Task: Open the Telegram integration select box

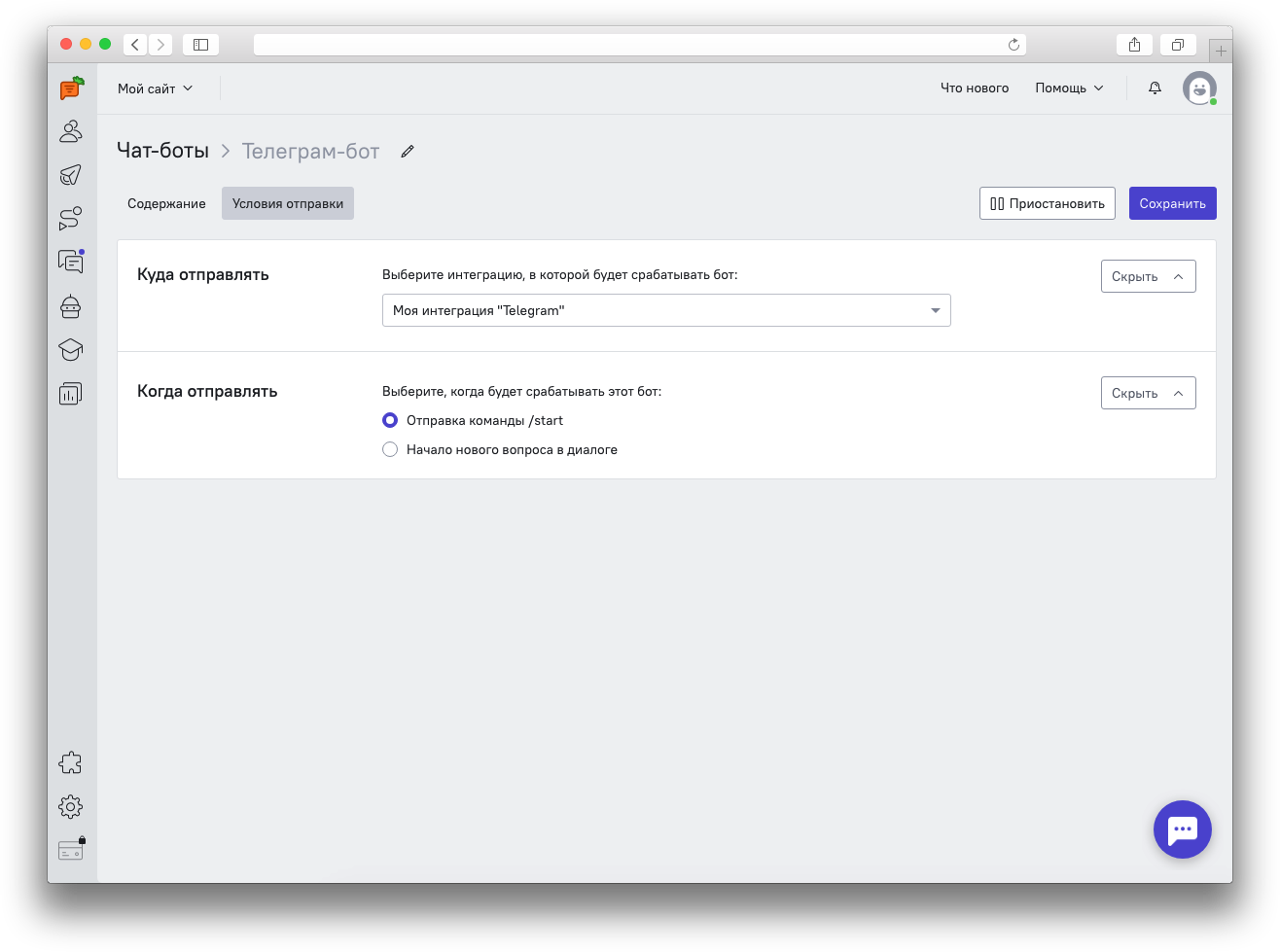Action: tap(666, 310)
